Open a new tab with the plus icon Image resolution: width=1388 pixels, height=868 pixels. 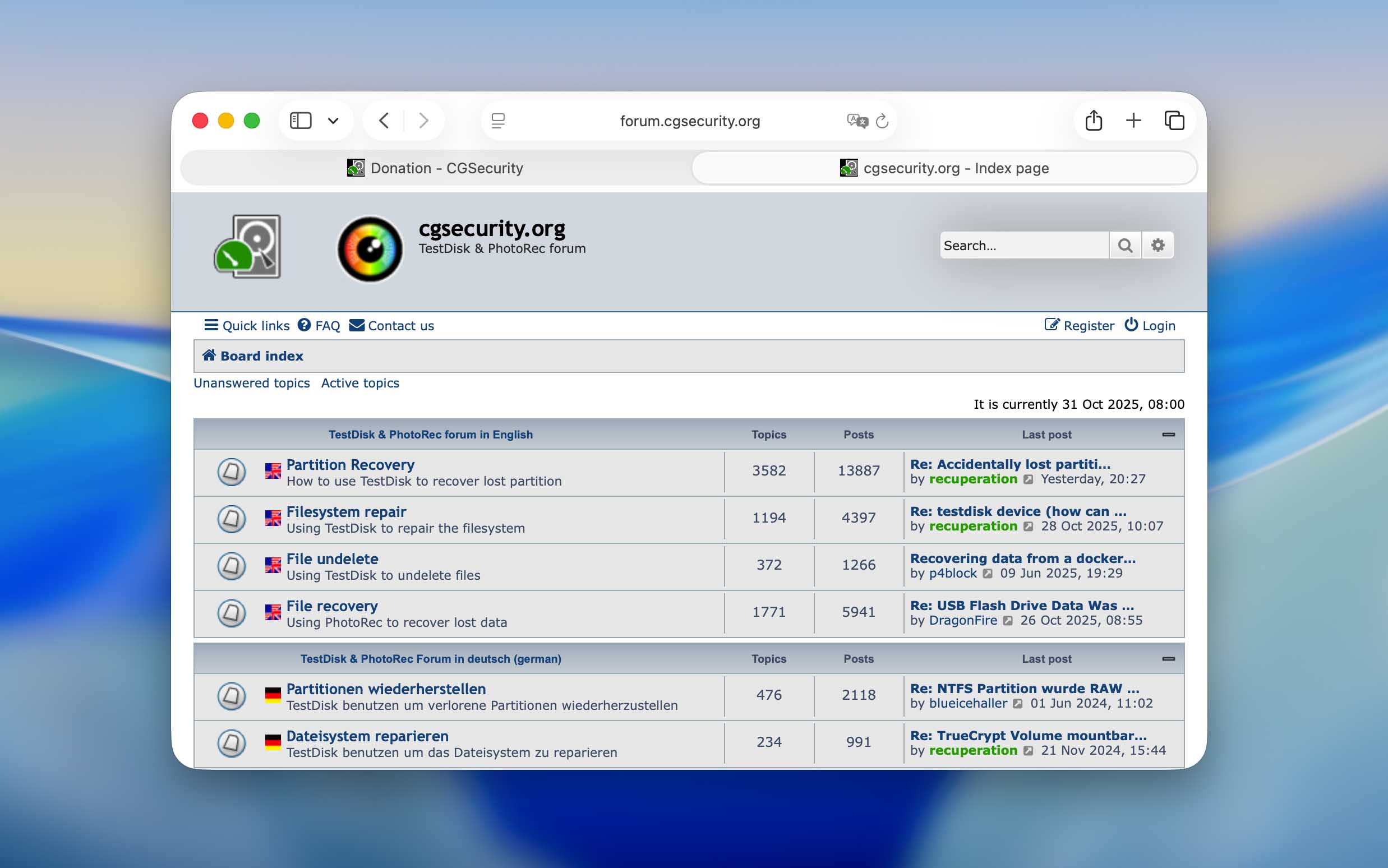click(x=1133, y=121)
